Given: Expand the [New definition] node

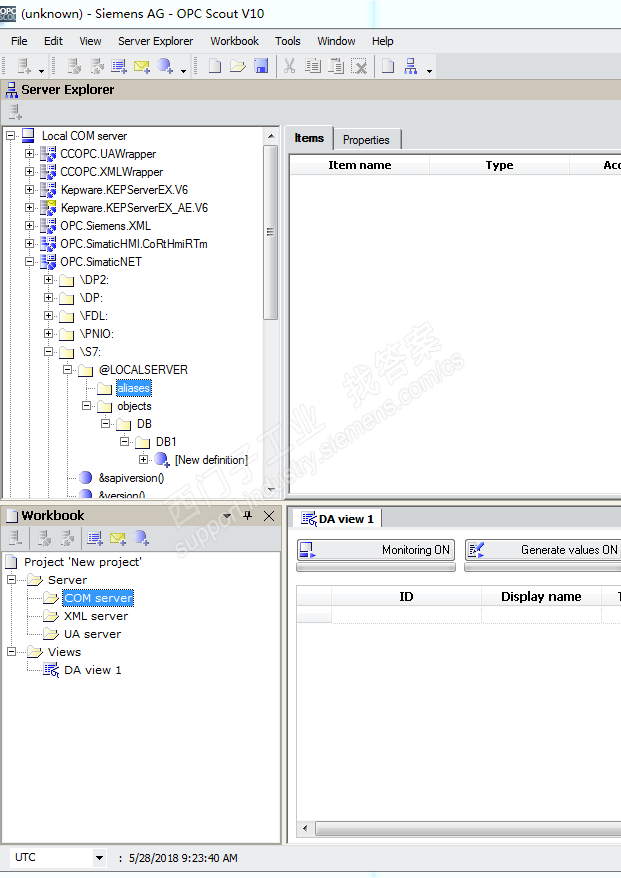Looking at the screenshot, I should (x=143, y=459).
